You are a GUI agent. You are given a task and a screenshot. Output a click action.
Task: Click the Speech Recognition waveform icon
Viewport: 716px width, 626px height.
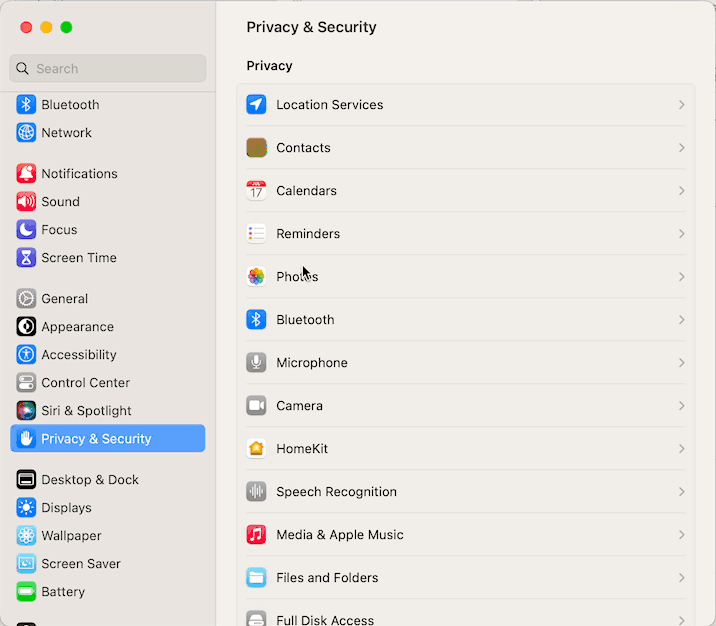point(256,492)
